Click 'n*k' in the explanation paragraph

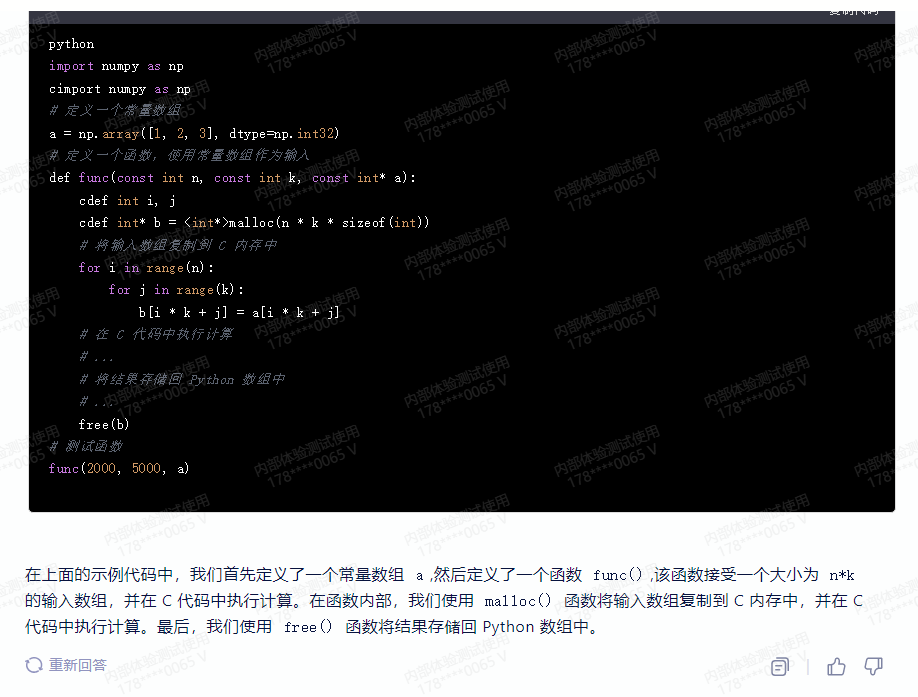841,575
